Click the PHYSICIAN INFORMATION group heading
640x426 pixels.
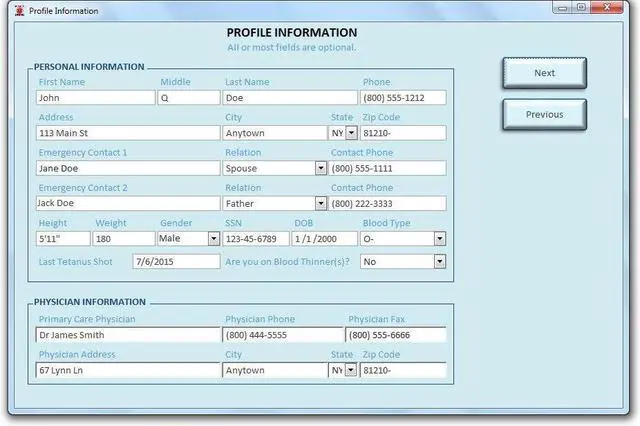[90, 302]
